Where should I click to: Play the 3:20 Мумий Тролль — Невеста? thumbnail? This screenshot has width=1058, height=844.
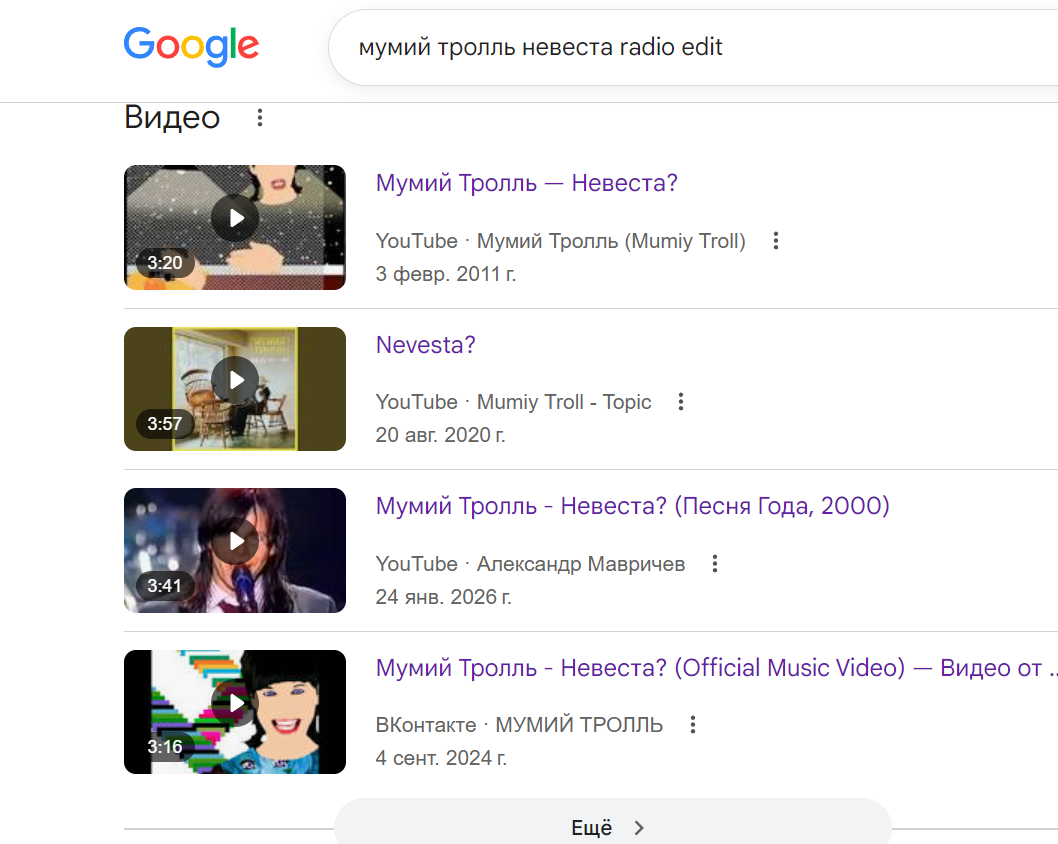point(235,227)
